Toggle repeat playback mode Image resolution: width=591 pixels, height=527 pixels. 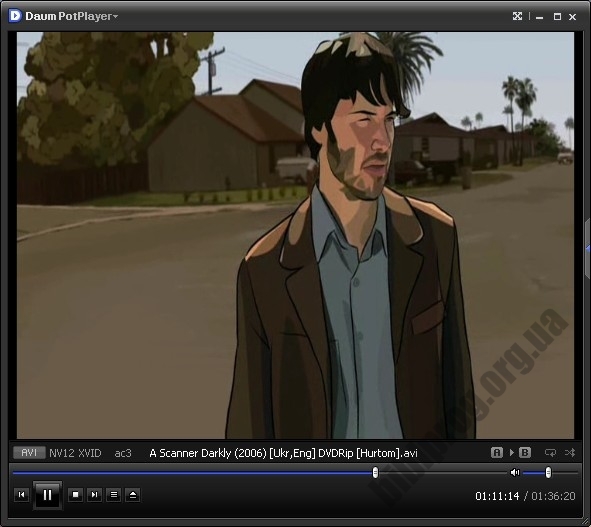tap(550, 452)
